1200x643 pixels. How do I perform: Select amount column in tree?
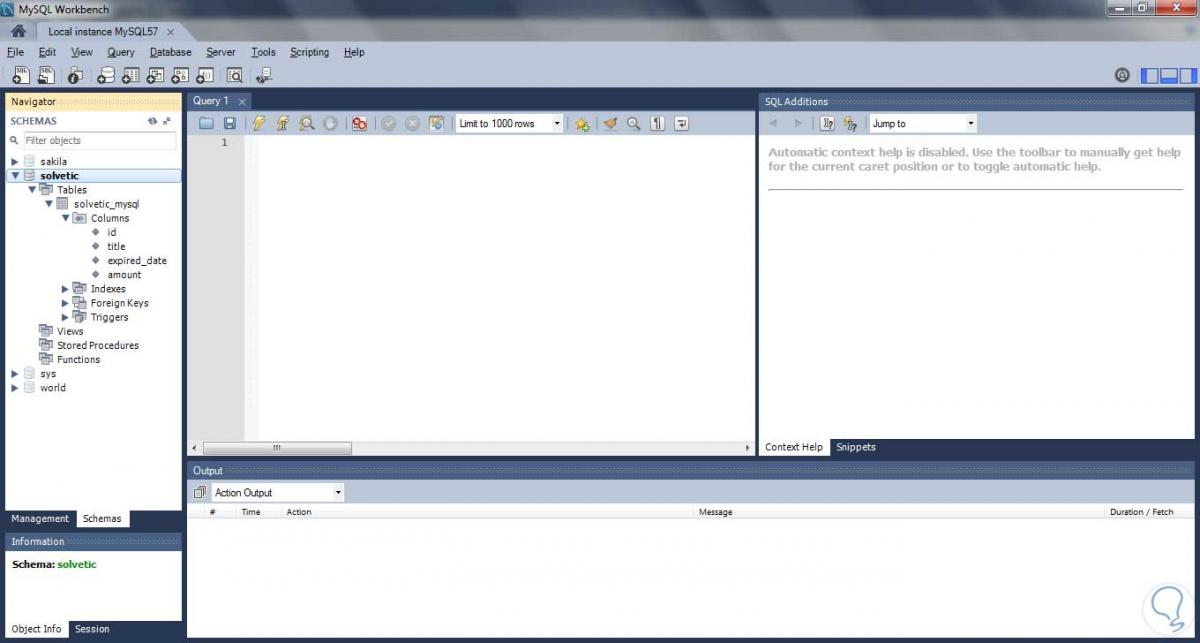tap(124, 274)
